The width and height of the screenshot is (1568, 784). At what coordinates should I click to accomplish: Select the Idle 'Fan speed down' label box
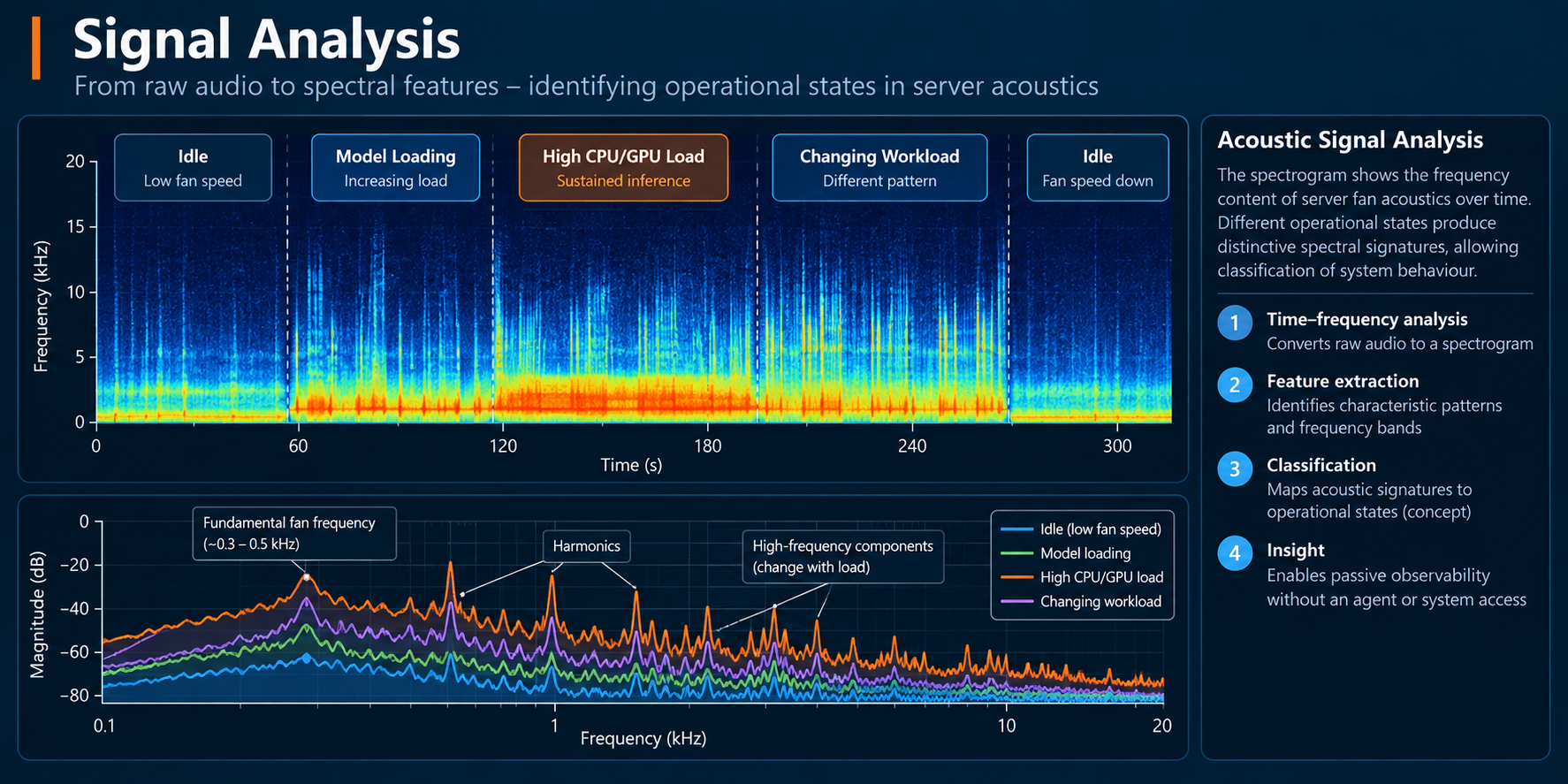click(1098, 168)
